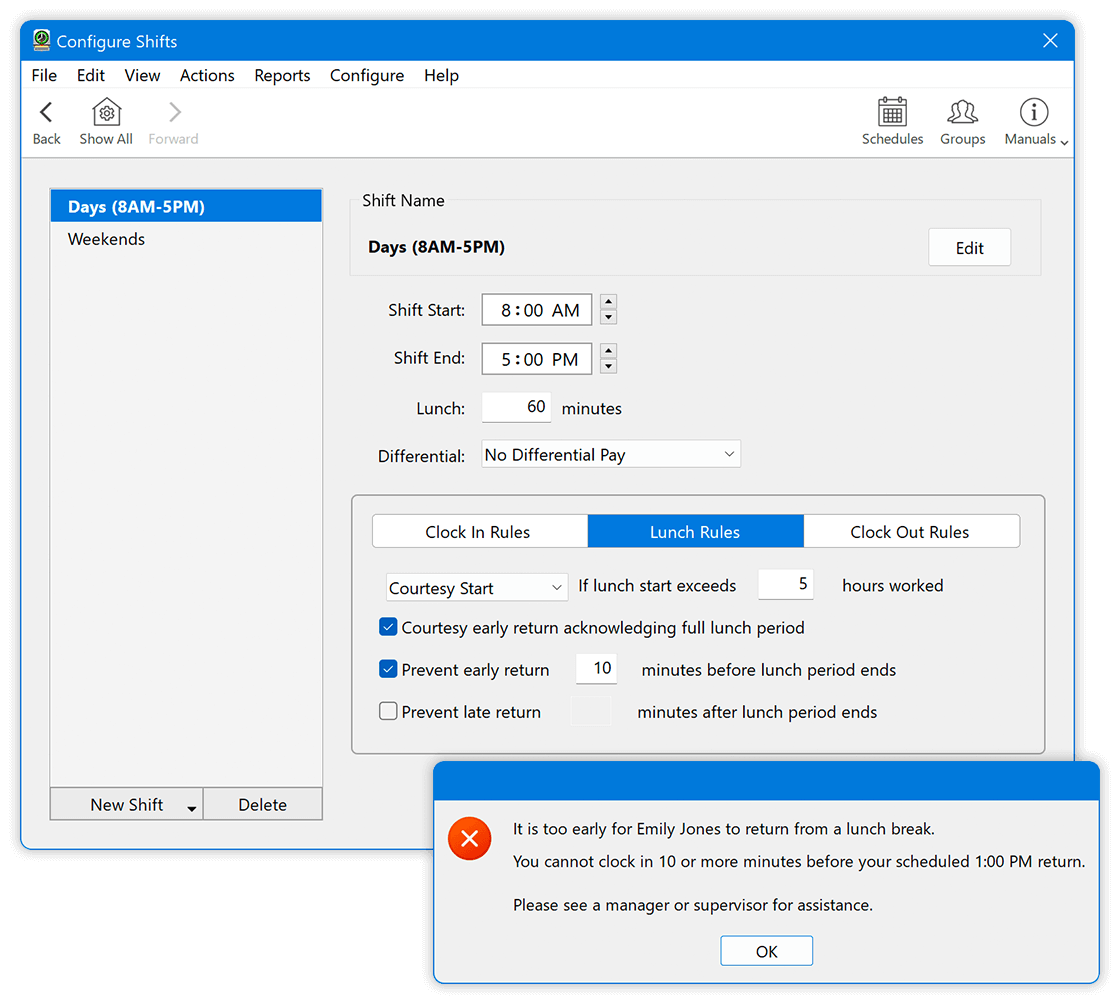Click the New Shift button
The image size is (1120, 1004).
point(126,804)
